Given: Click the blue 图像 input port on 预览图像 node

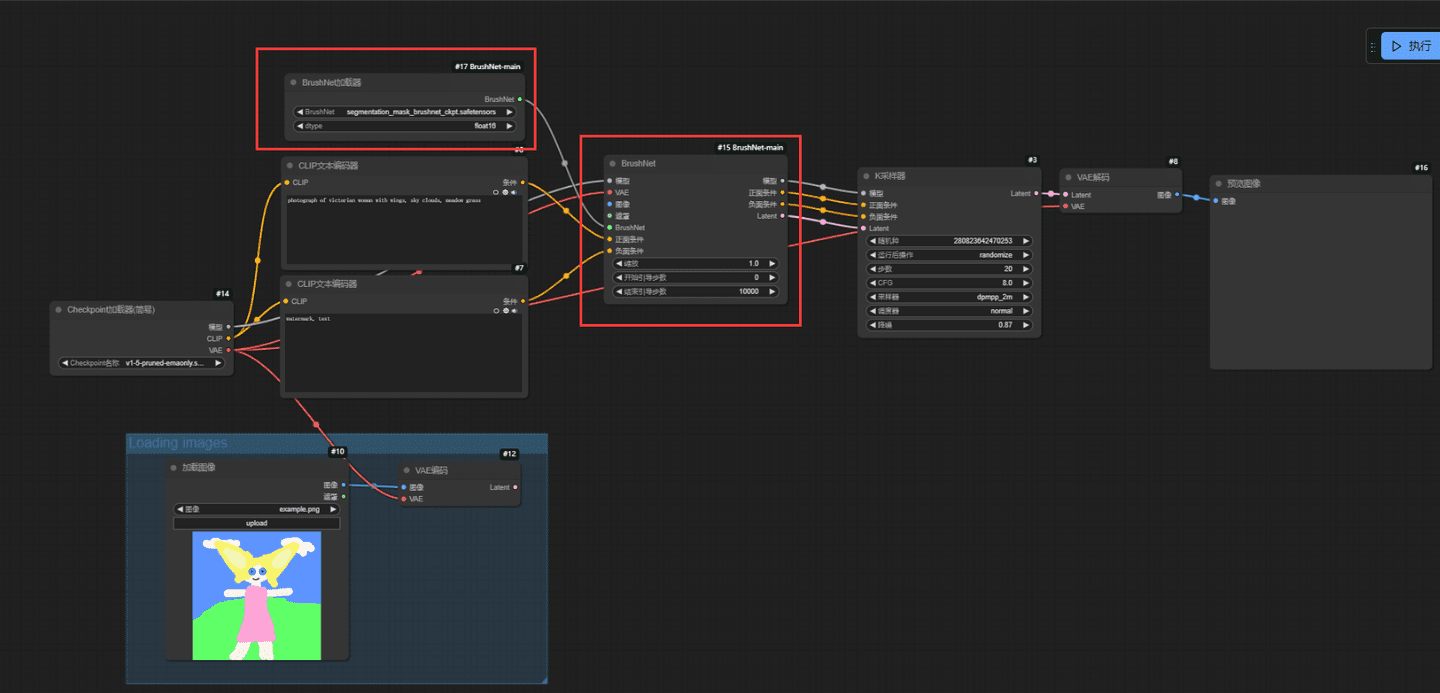Looking at the screenshot, I should pyautogui.click(x=1216, y=201).
